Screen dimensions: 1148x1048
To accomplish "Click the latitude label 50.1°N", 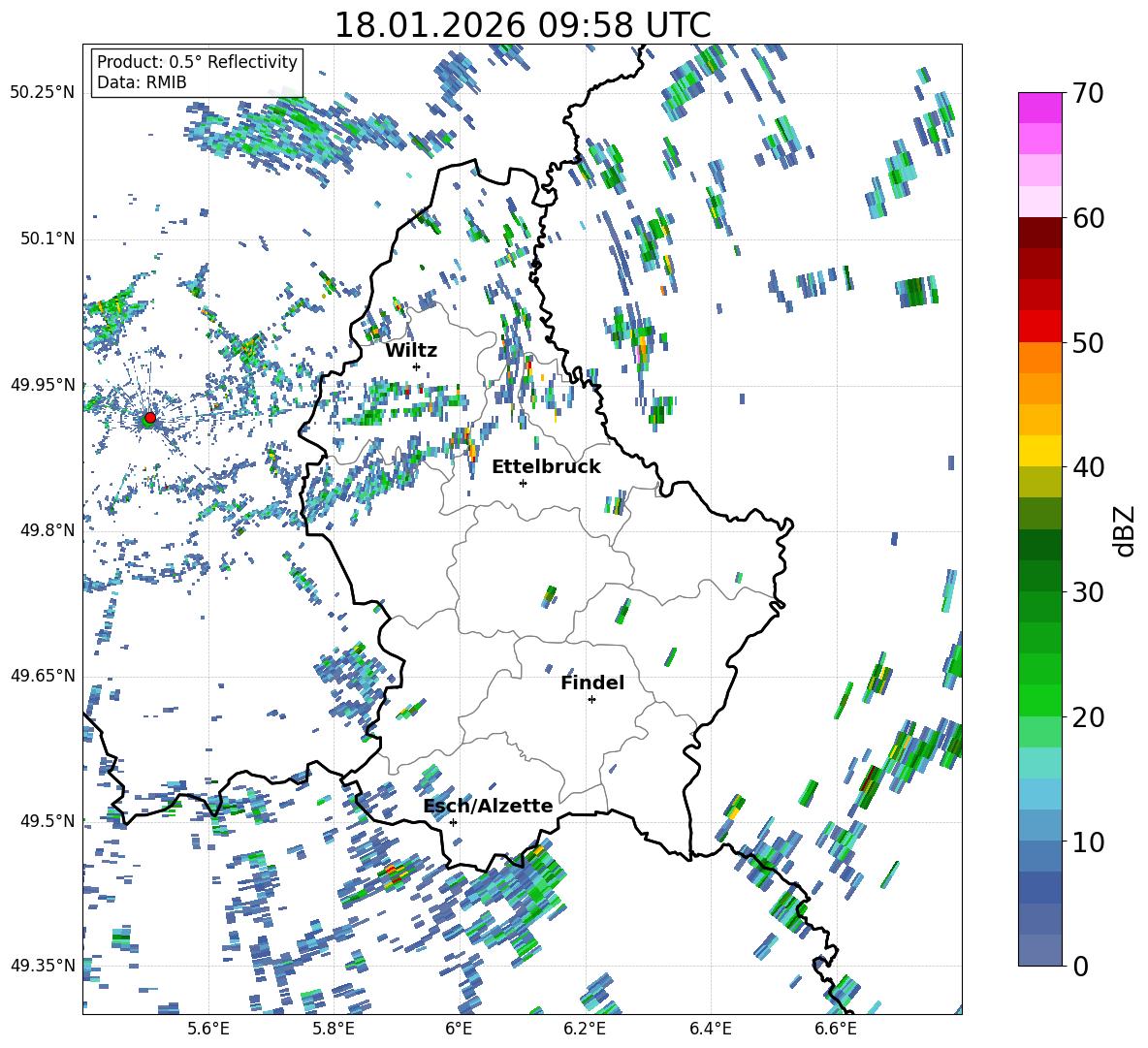I will [48, 239].
